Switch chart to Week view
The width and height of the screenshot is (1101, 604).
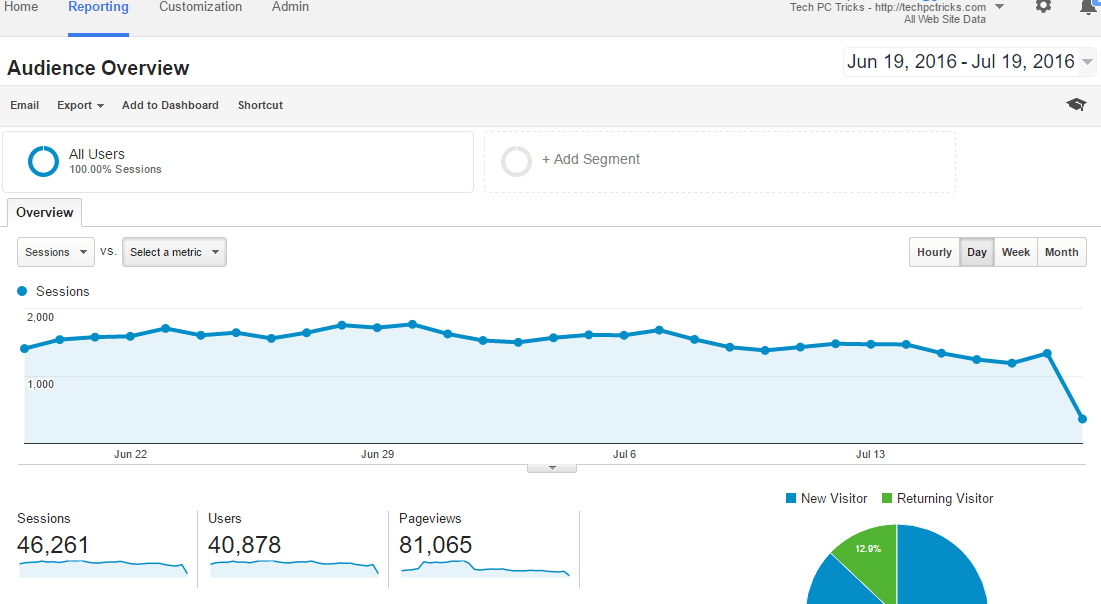[x=1015, y=252]
